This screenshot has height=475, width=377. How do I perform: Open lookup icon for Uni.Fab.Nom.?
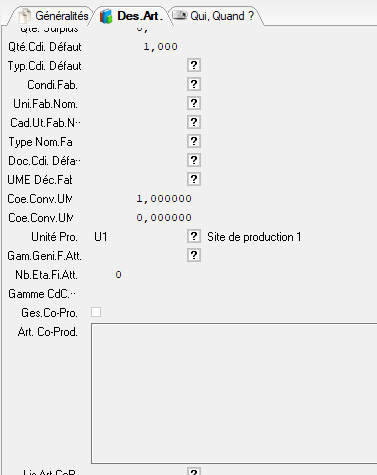click(194, 103)
